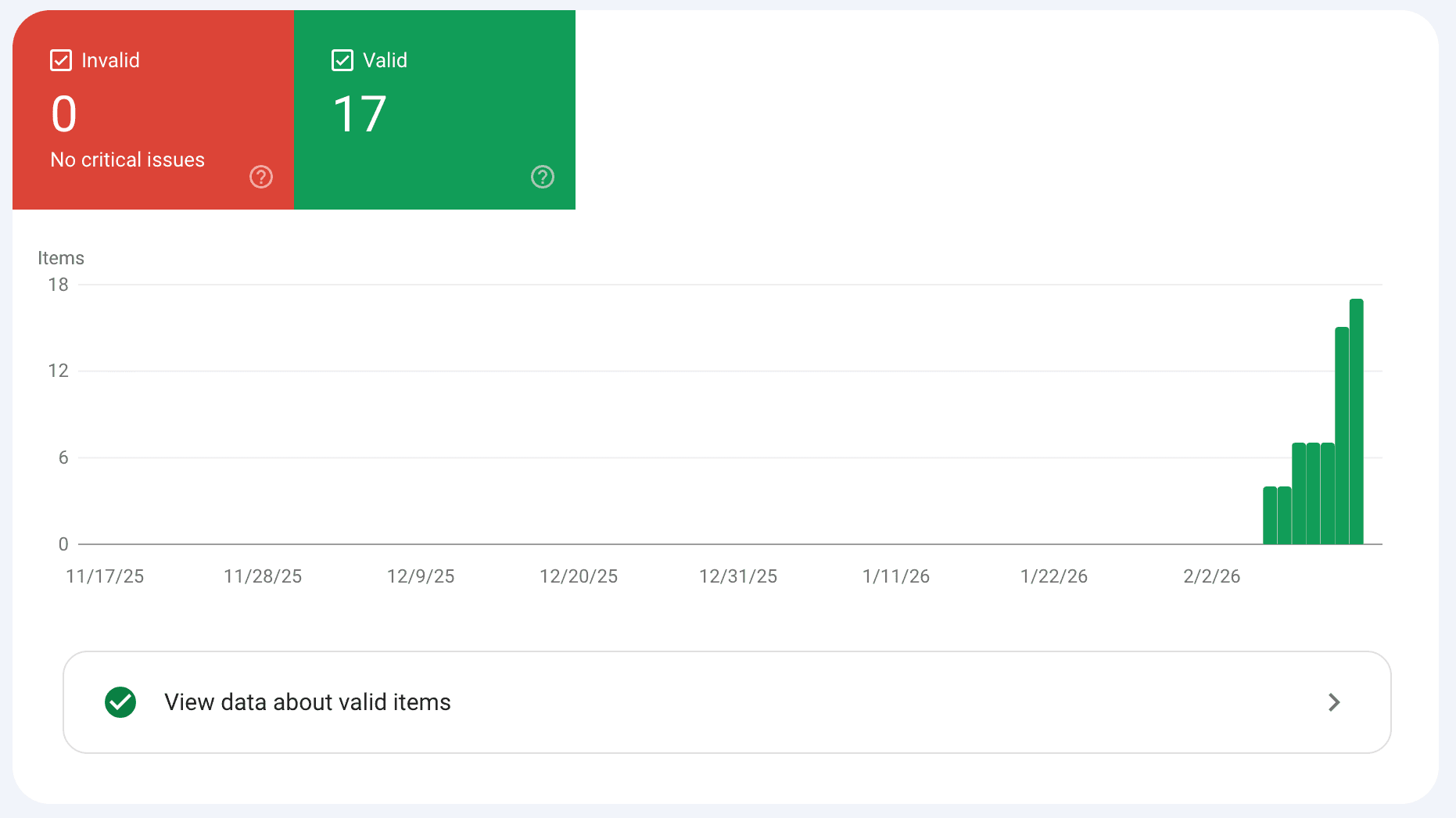The width and height of the screenshot is (1456, 818).
Task: Click the View data about valid items link
Action: point(307,702)
